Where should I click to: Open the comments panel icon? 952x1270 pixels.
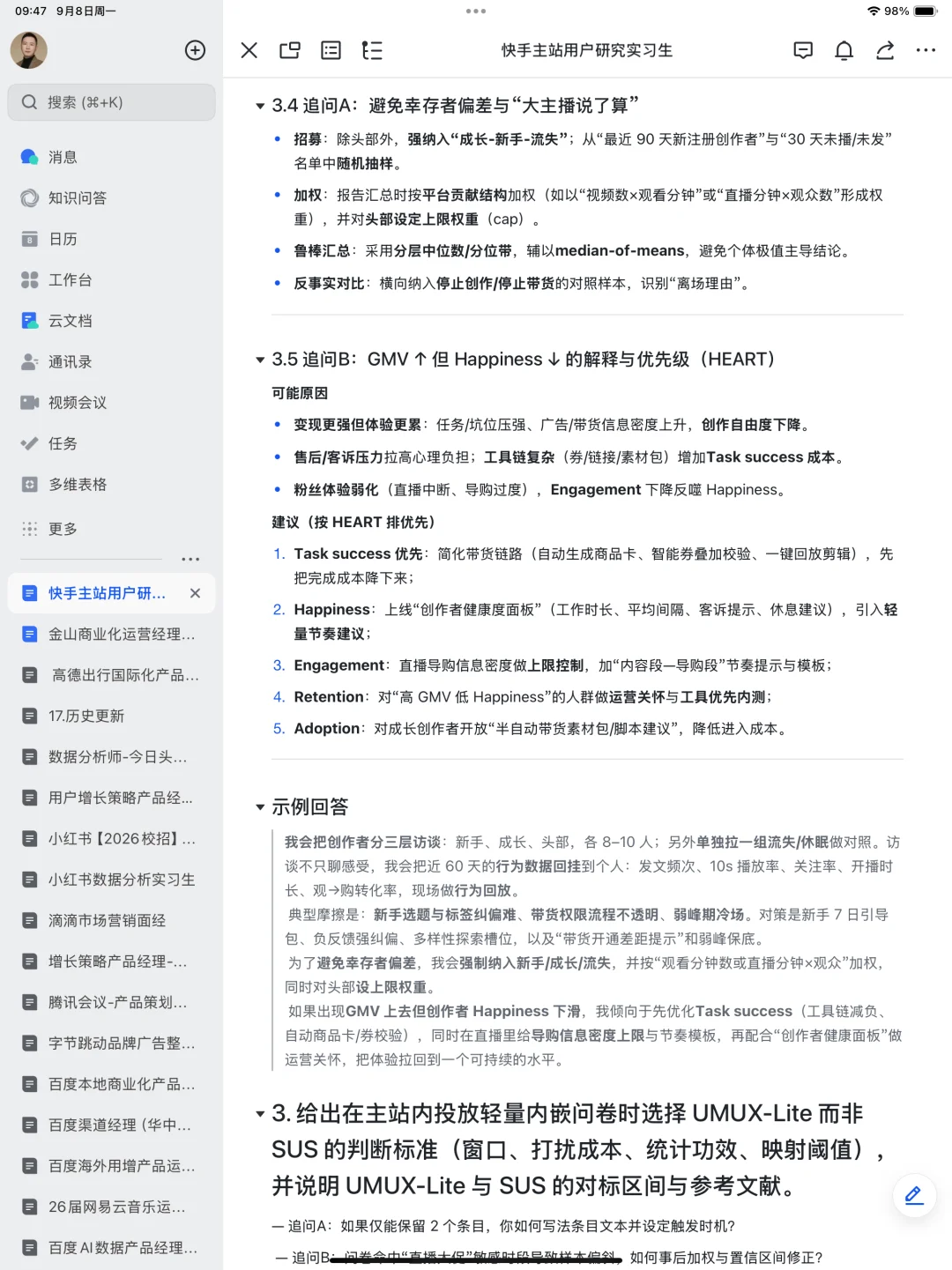point(803,50)
